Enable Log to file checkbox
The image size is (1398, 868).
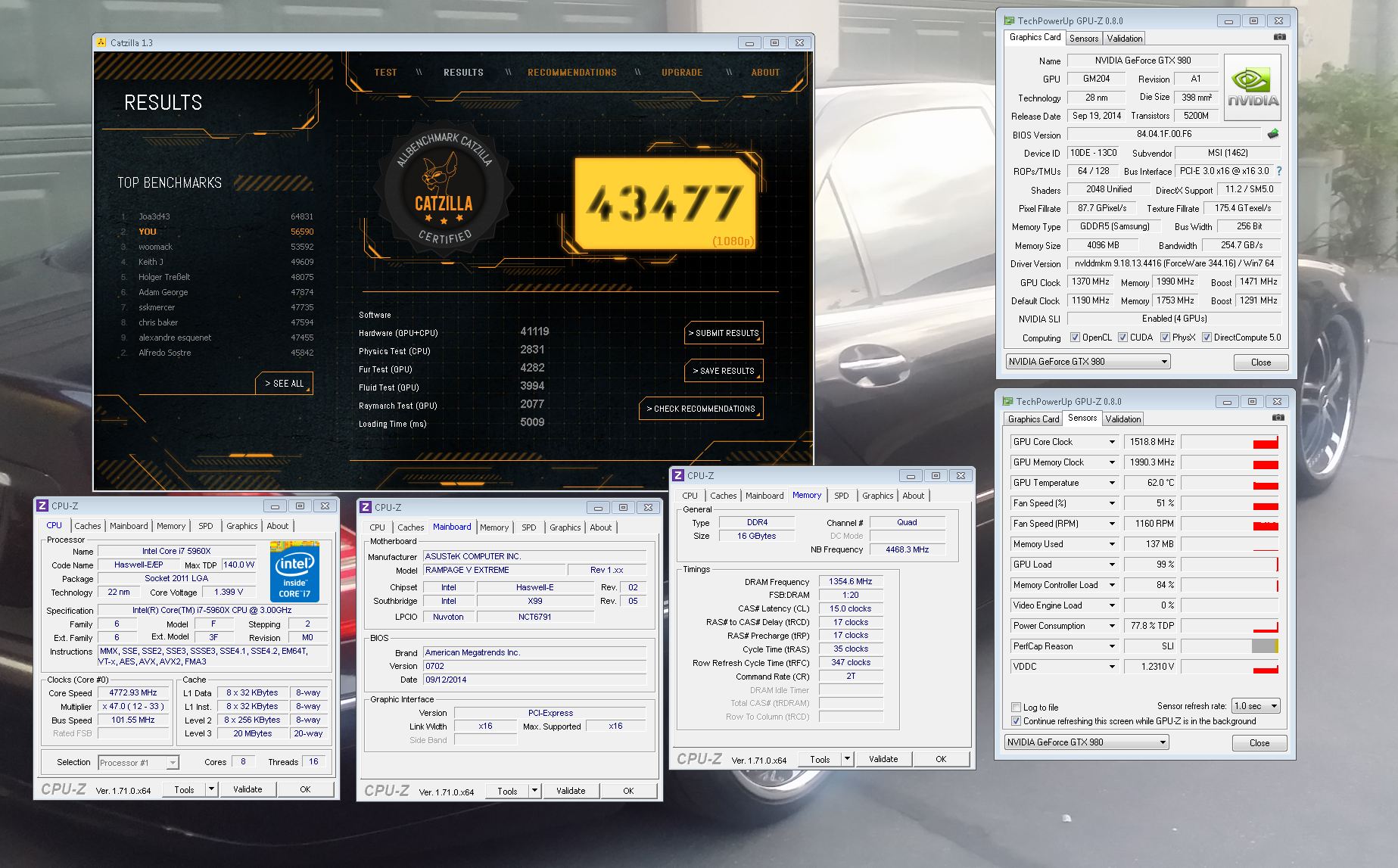1016,708
